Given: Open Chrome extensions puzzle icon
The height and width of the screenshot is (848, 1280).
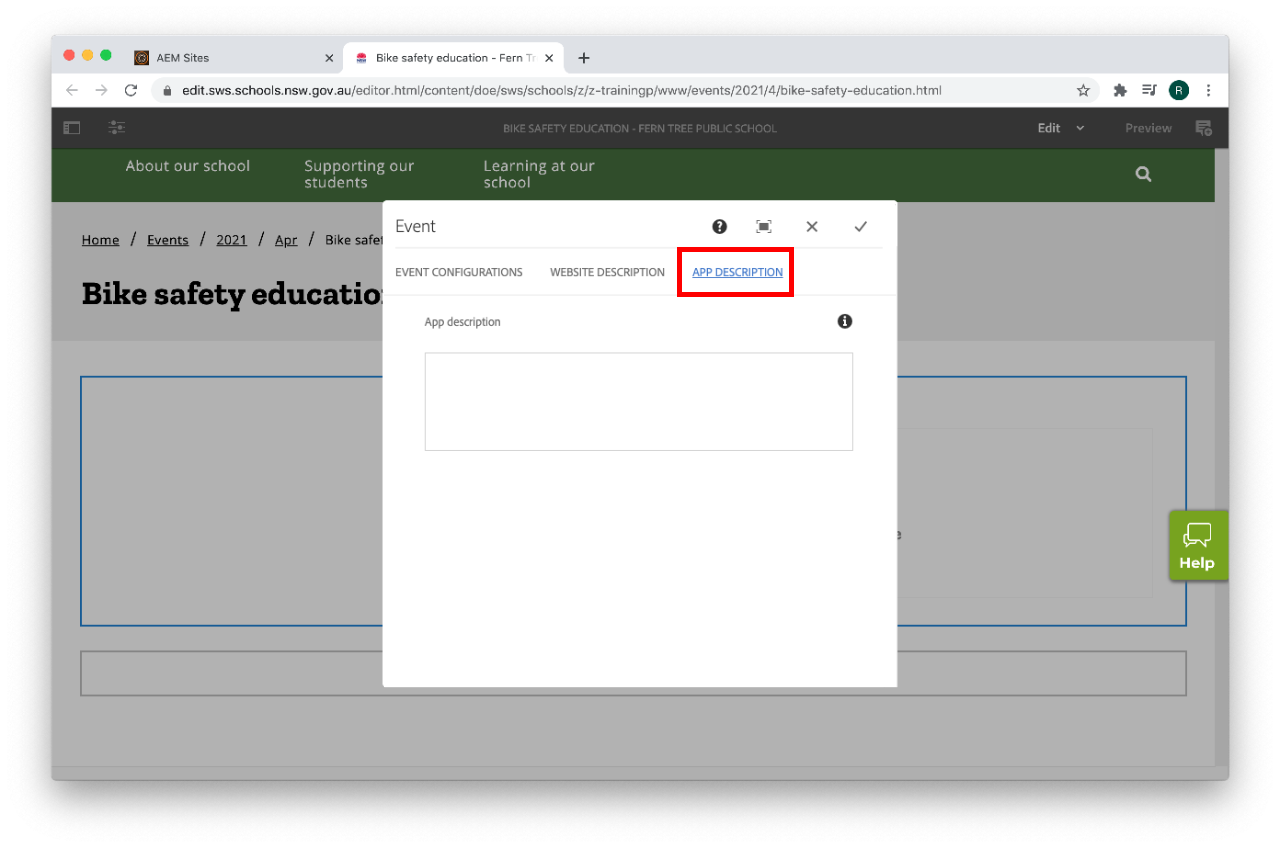Looking at the screenshot, I should tap(1120, 90).
